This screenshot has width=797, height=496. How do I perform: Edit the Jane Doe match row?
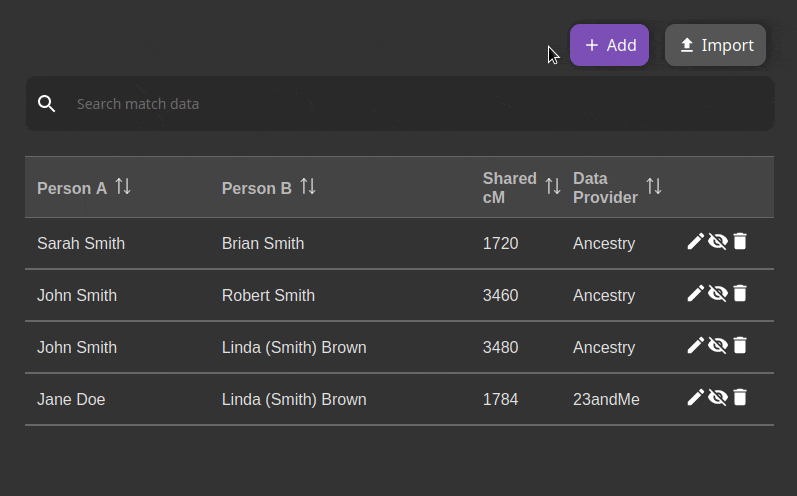[696, 397]
